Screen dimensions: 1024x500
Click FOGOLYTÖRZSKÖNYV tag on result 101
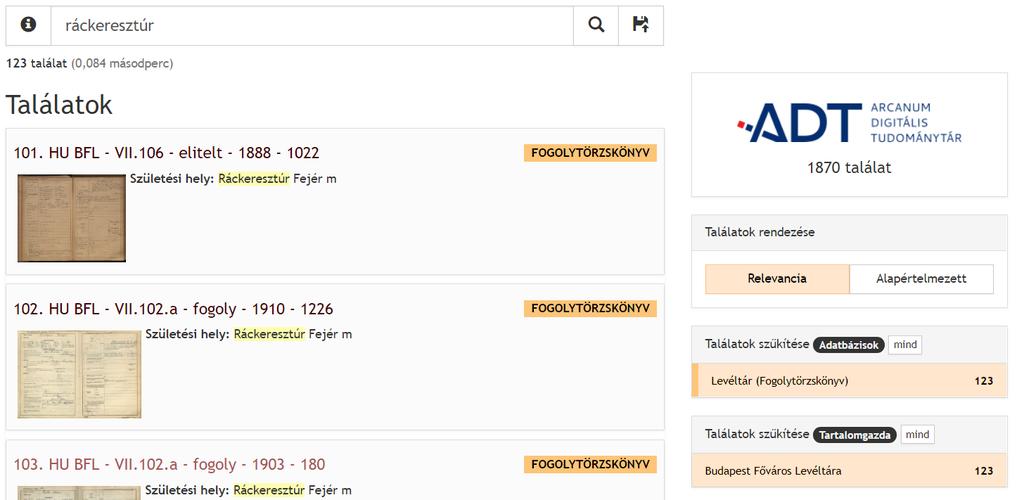coord(589,153)
